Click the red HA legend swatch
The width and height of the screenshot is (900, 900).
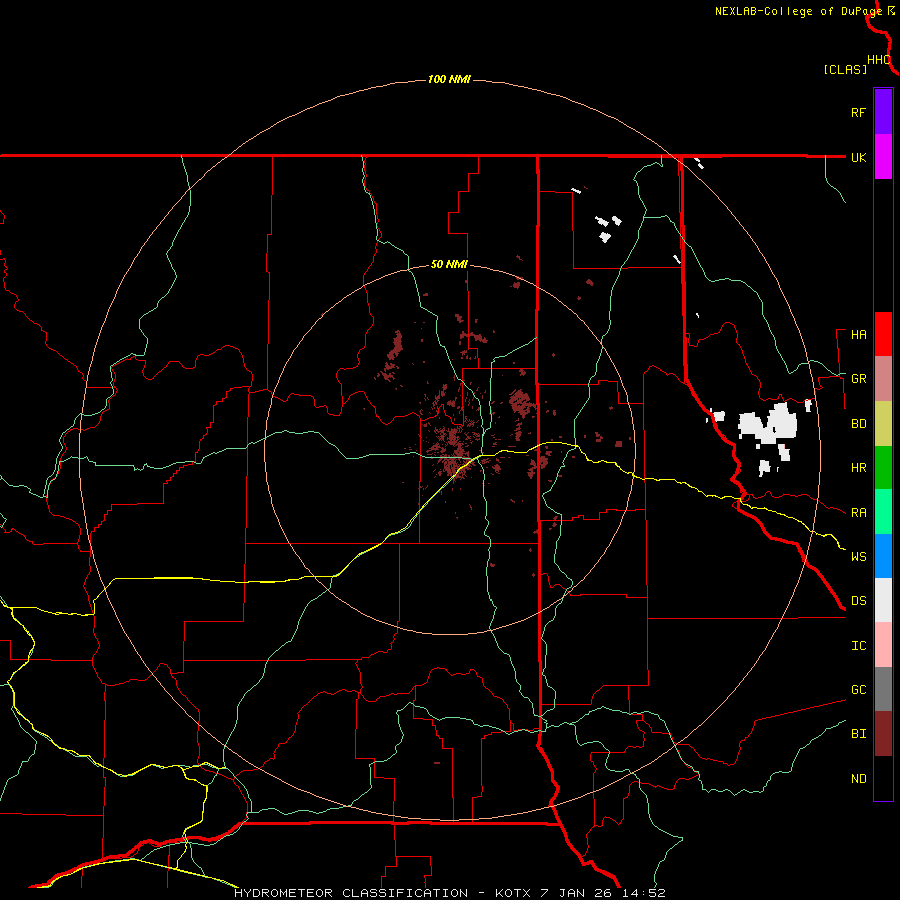(x=883, y=334)
